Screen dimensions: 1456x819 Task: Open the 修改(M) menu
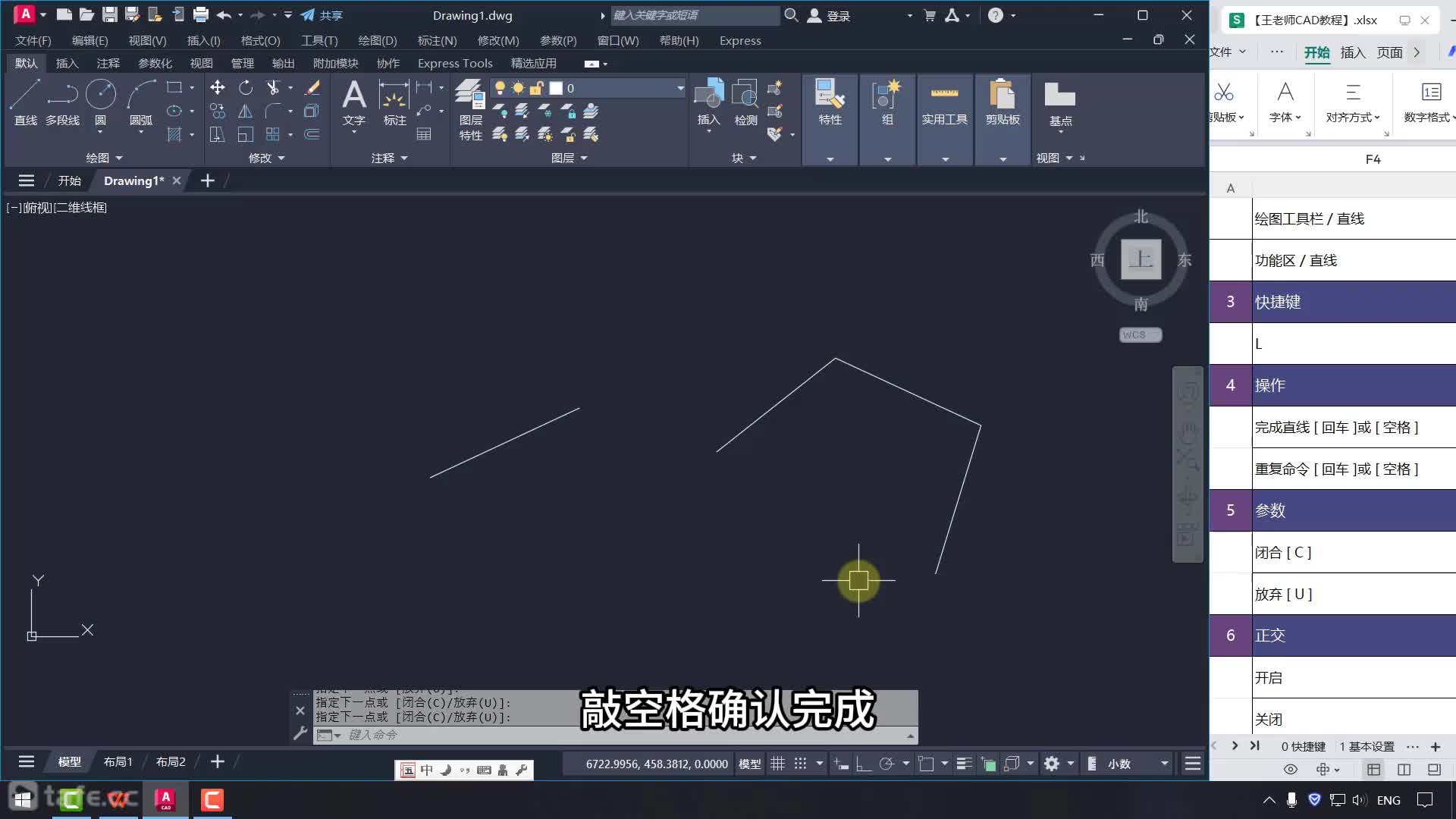[498, 41]
